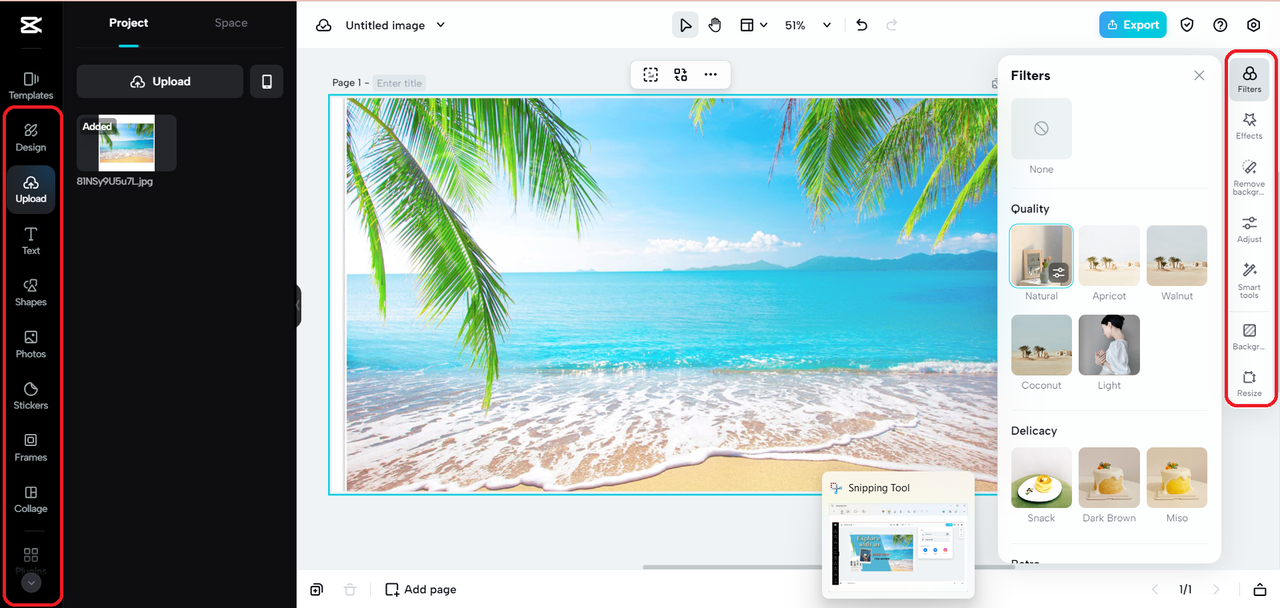Open the Photos panel
The width and height of the screenshot is (1280, 608).
(x=31, y=345)
